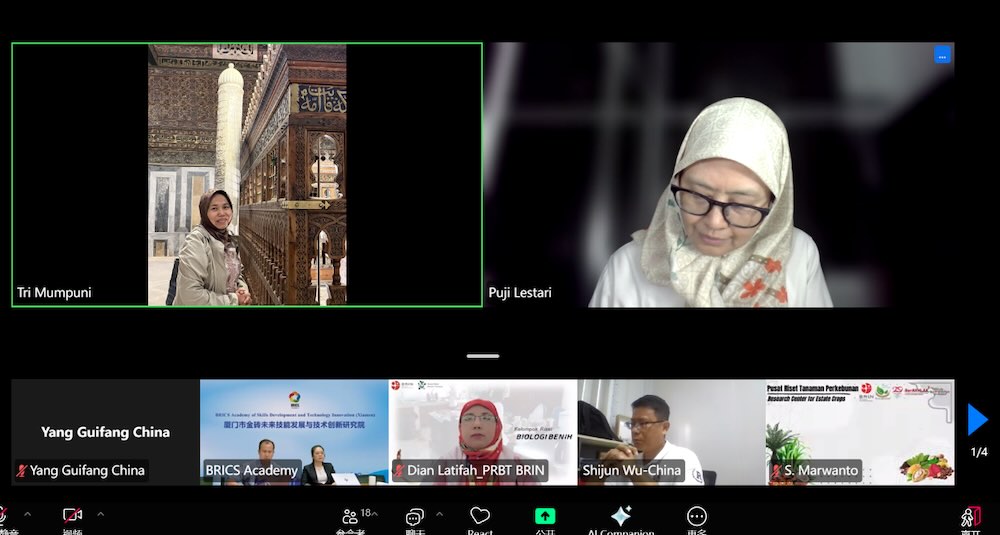Click the divider handle above thumbnail strip
1000x535 pixels.
pyautogui.click(x=483, y=356)
